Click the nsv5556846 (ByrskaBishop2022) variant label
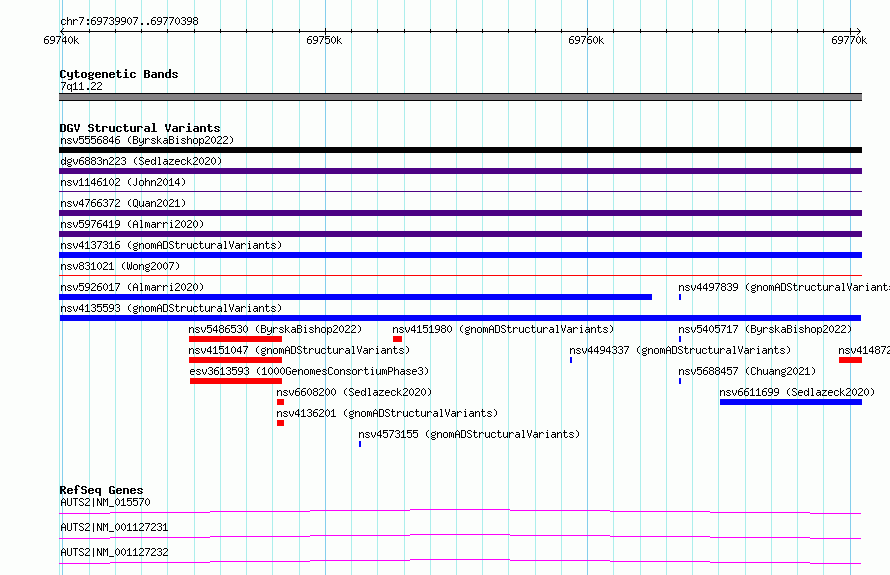 [146, 140]
